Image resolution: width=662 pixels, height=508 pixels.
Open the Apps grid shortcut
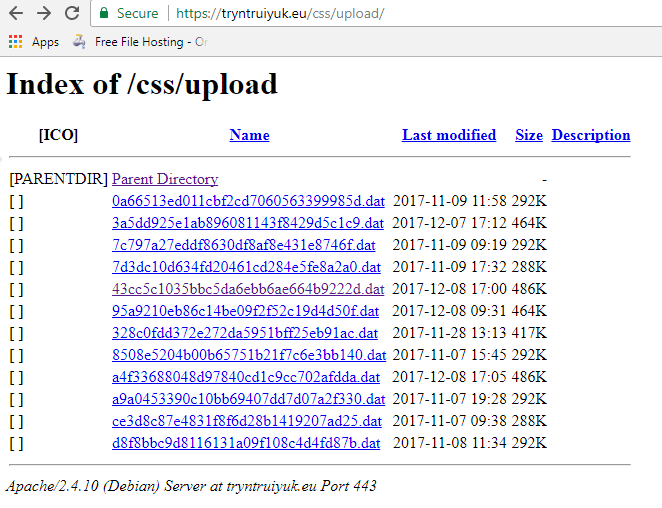[34, 42]
